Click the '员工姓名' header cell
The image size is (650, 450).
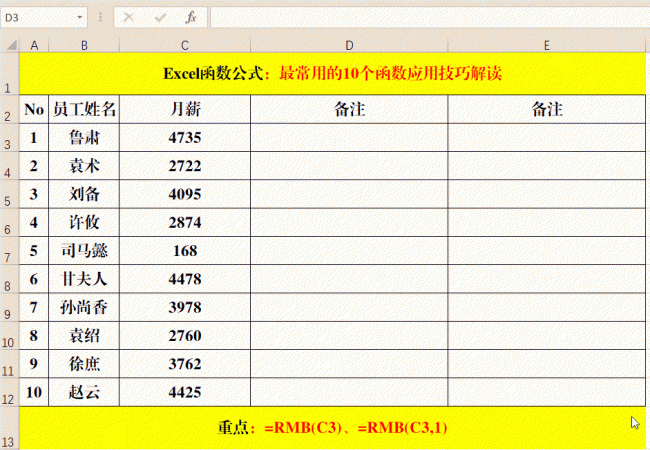[84, 109]
